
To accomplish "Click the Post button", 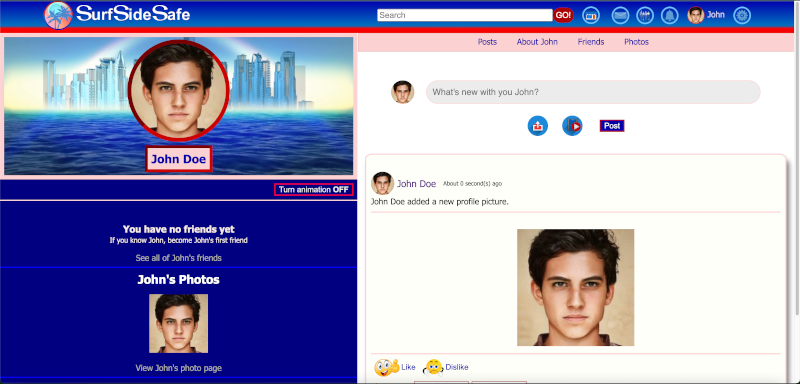I will (x=612, y=126).
